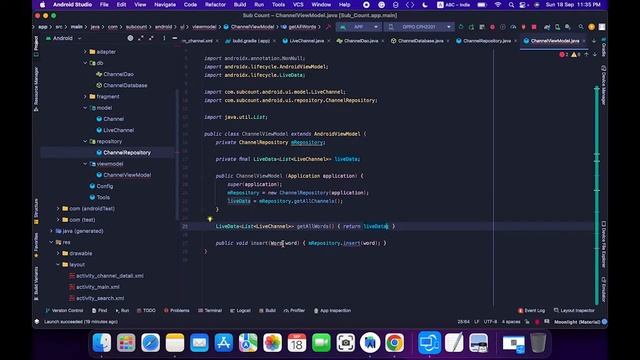This screenshot has width=640, height=360.
Task: Click status bar icon left of Launch succeeded
Action: [37, 322]
